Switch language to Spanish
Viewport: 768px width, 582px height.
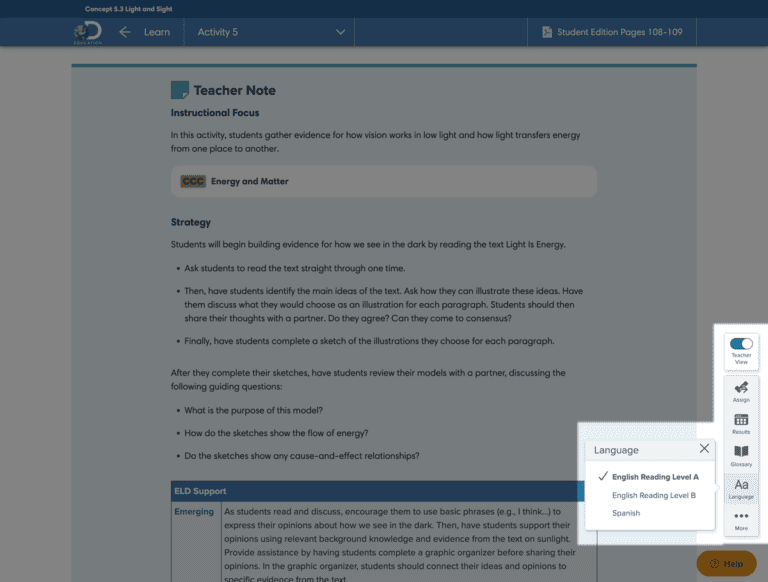626,513
